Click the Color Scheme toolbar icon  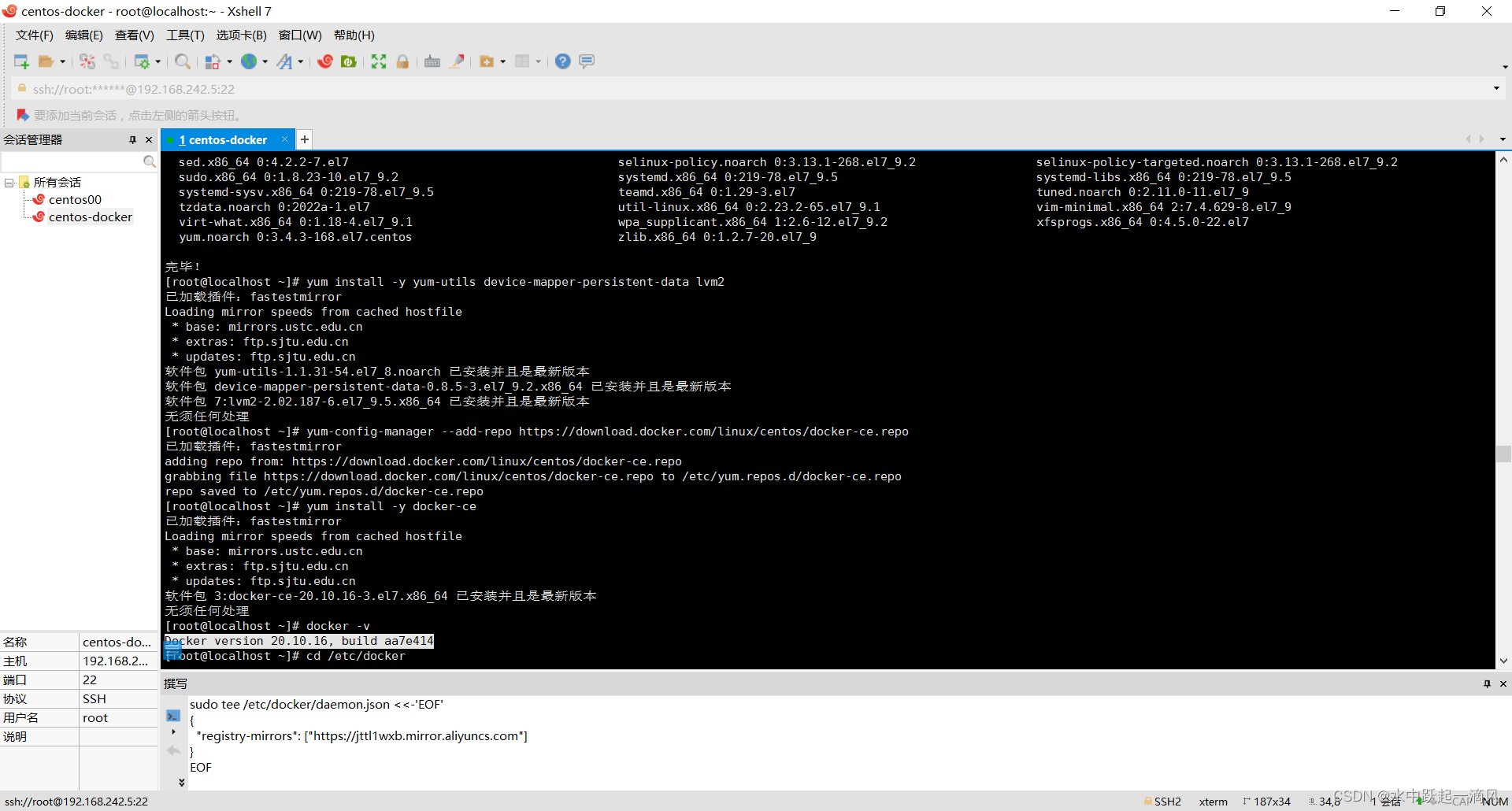click(213, 61)
